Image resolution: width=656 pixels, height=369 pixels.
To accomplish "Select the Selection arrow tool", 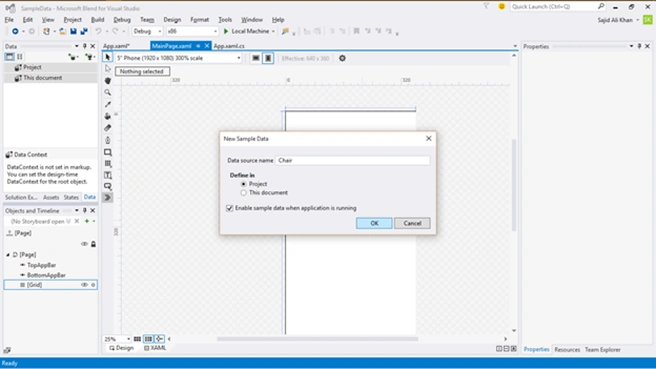I will pyautogui.click(x=108, y=57).
